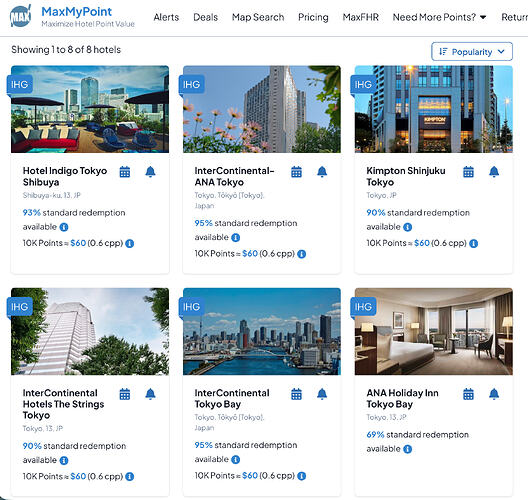Open the Popularity sort dropdown
Image resolution: width=528 pixels, height=500 pixels.
472,52
